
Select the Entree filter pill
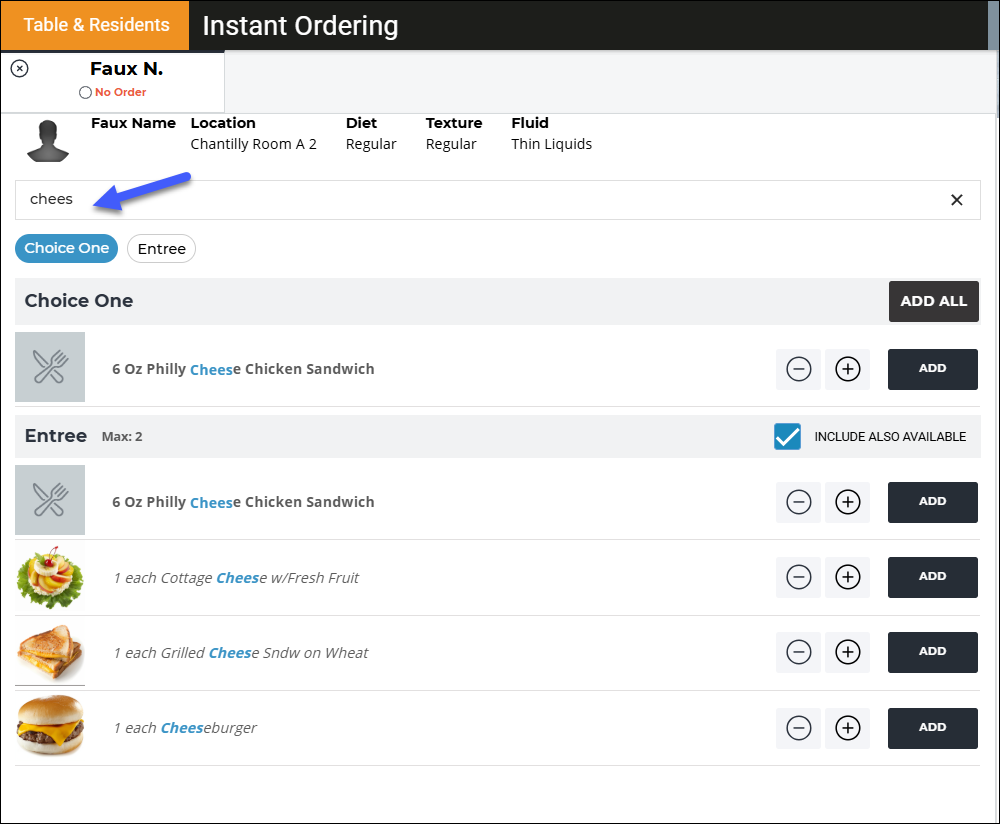(x=161, y=249)
